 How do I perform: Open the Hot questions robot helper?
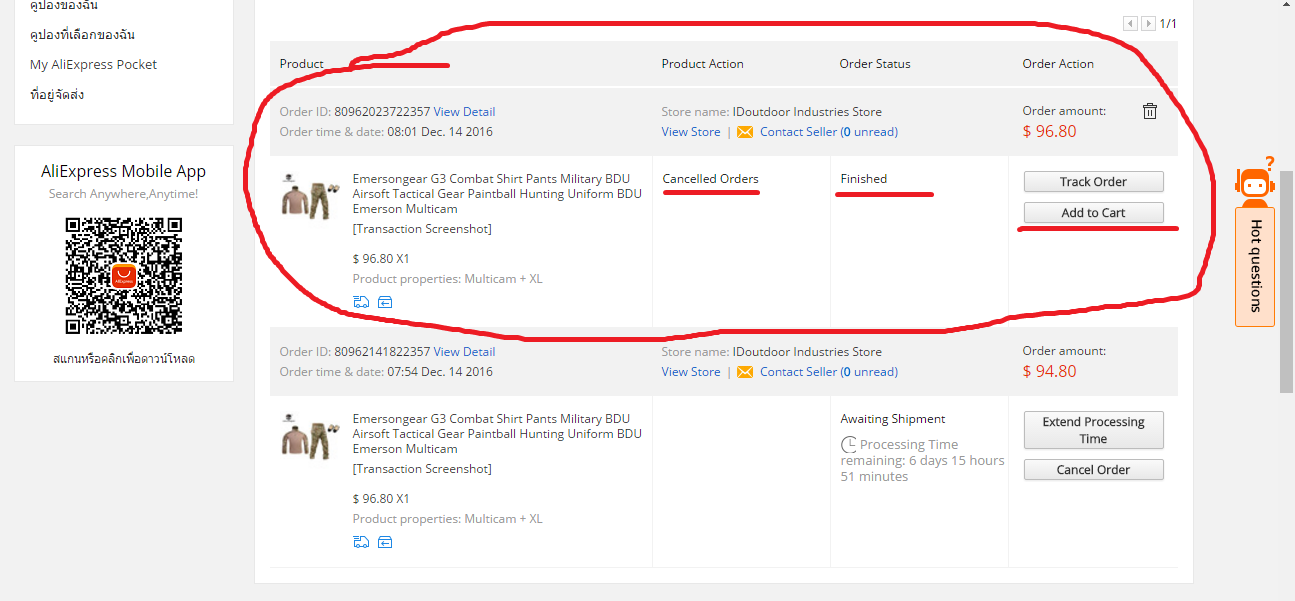coord(1255,182)
